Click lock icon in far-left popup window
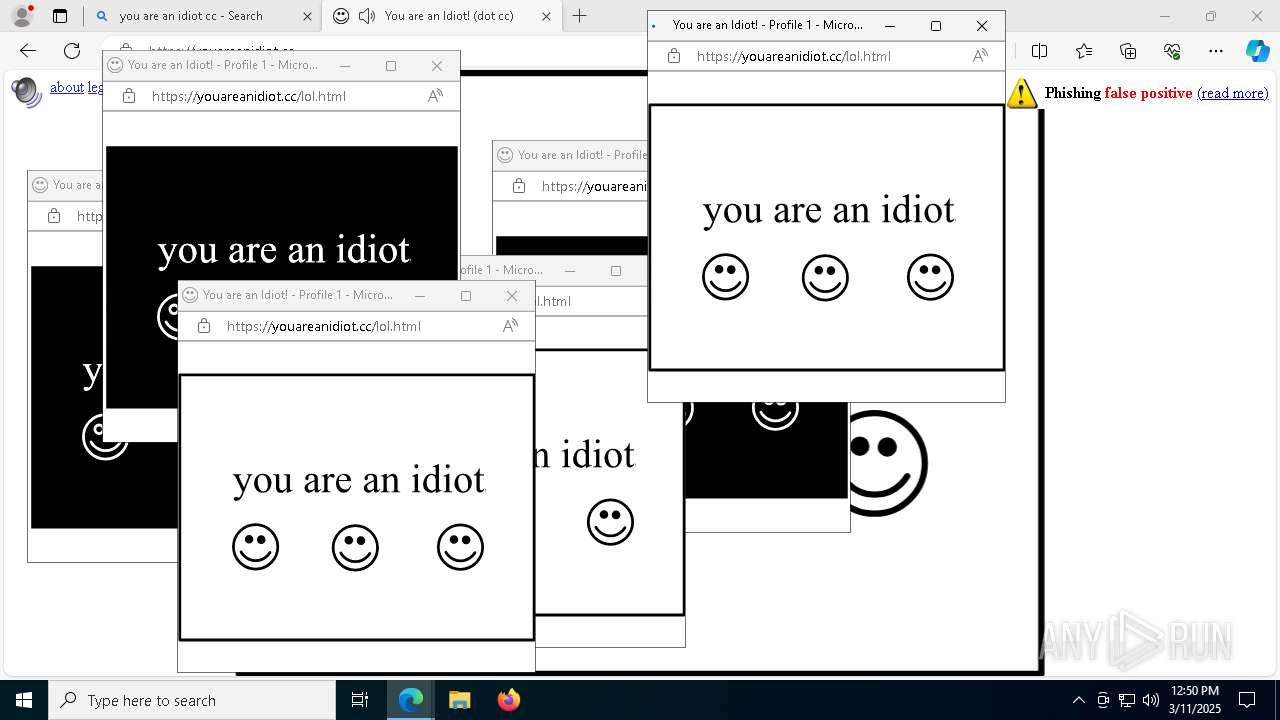 pyautogui.click(x=54, y=216)
